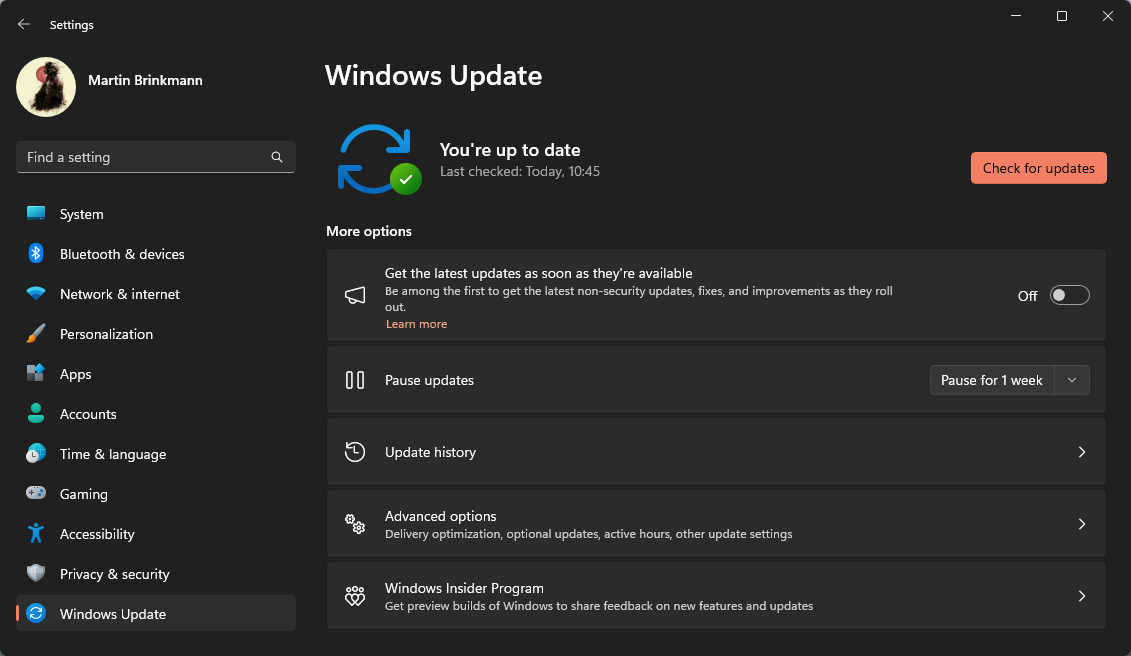Expand Windows Insider Program chevron
This screenshot has width=1131, height=656.
(x=1082, y=596)
